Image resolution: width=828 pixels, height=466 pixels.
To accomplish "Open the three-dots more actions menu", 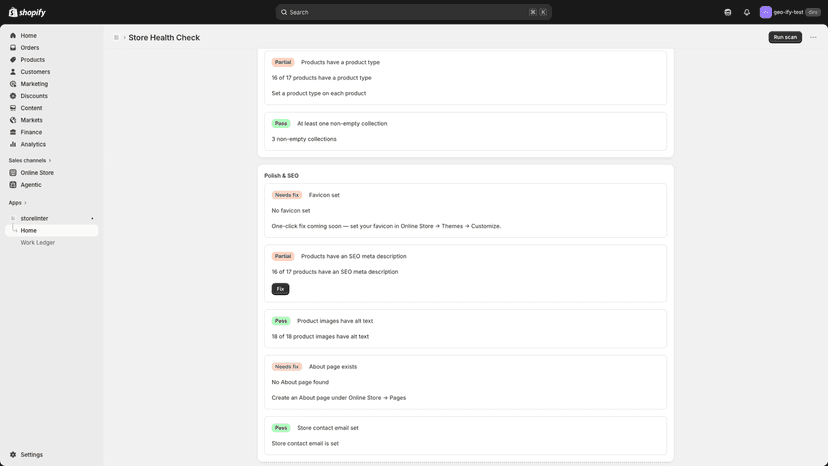I will 813,38.
